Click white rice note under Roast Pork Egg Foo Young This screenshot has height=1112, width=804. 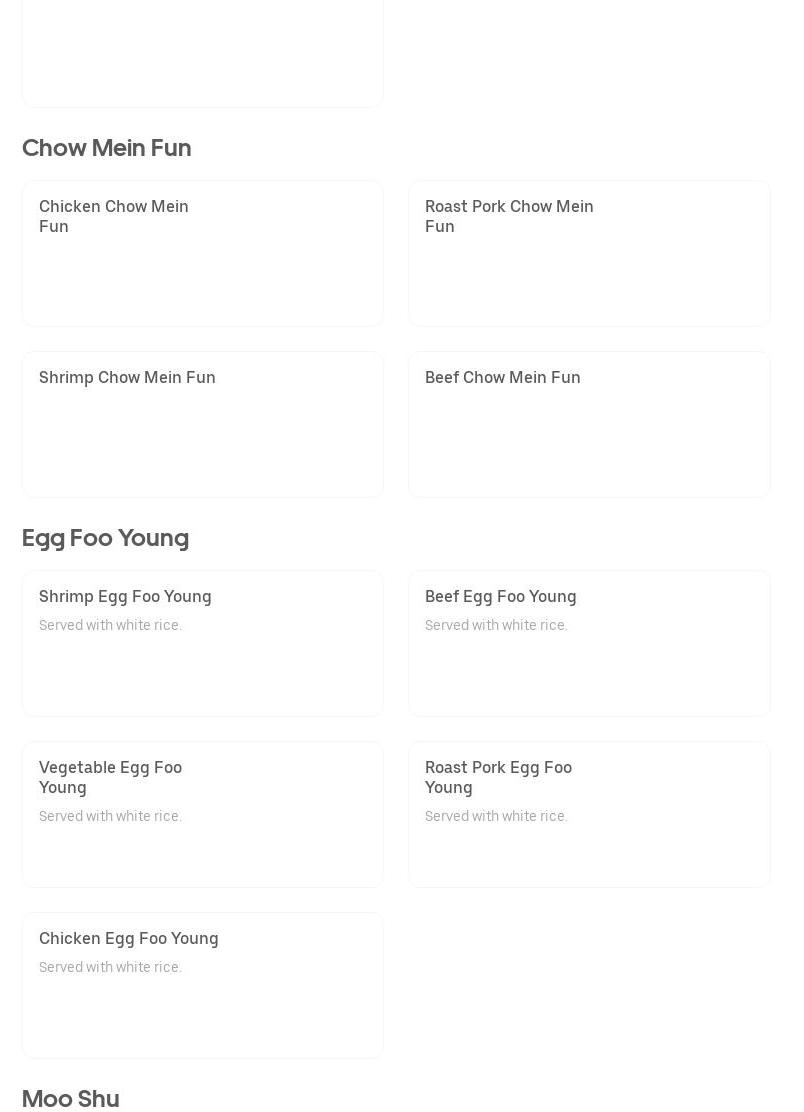[x=496, y=816]
